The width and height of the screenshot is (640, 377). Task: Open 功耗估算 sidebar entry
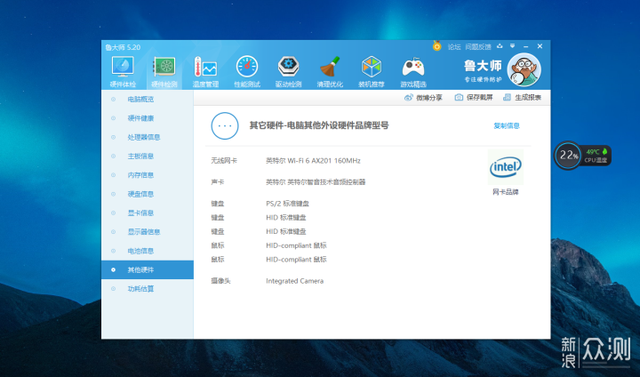[x=141, y=289]
